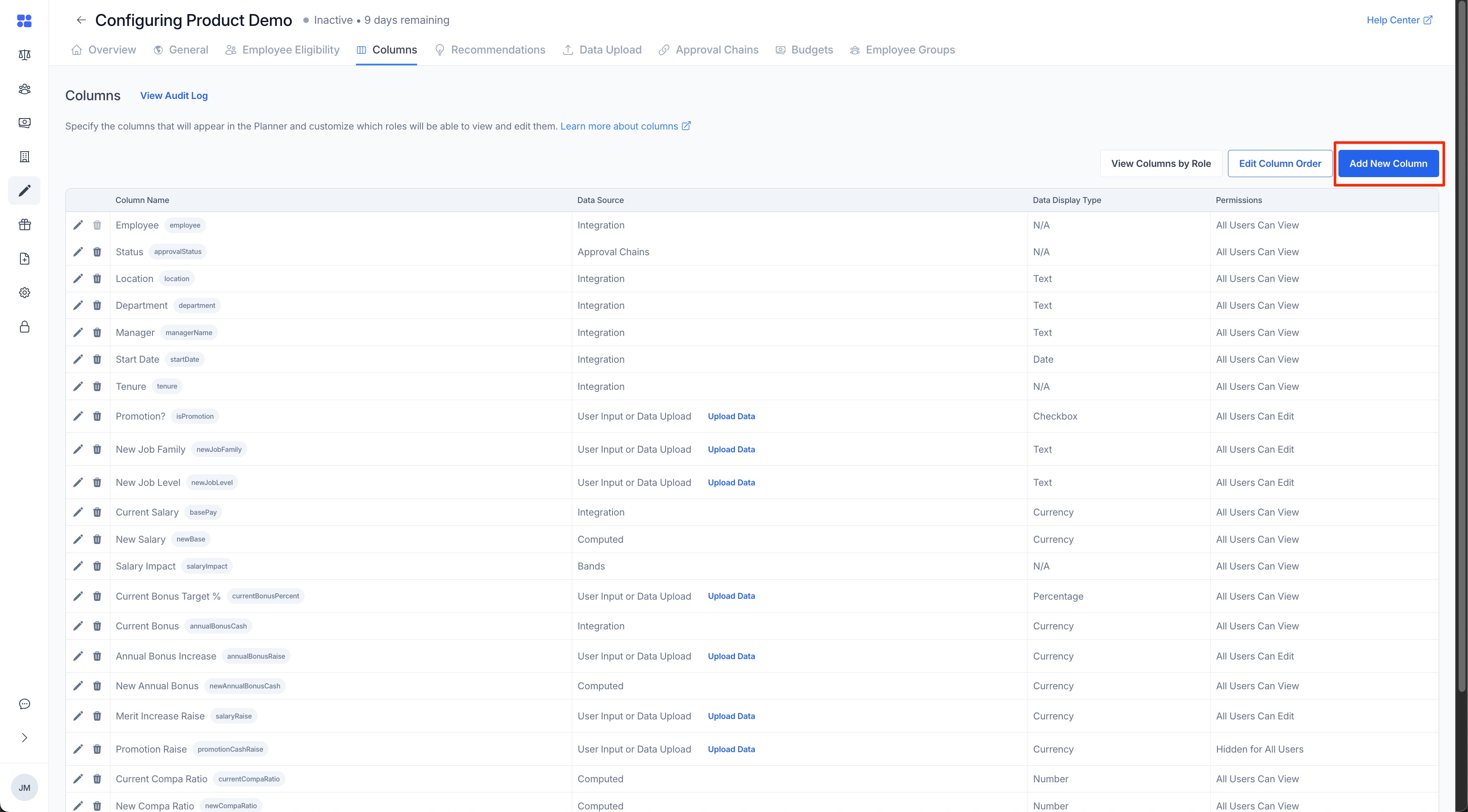Select the organization building icon in sidebar
The height and width of the screenshot is (812, 1468).
24,156
